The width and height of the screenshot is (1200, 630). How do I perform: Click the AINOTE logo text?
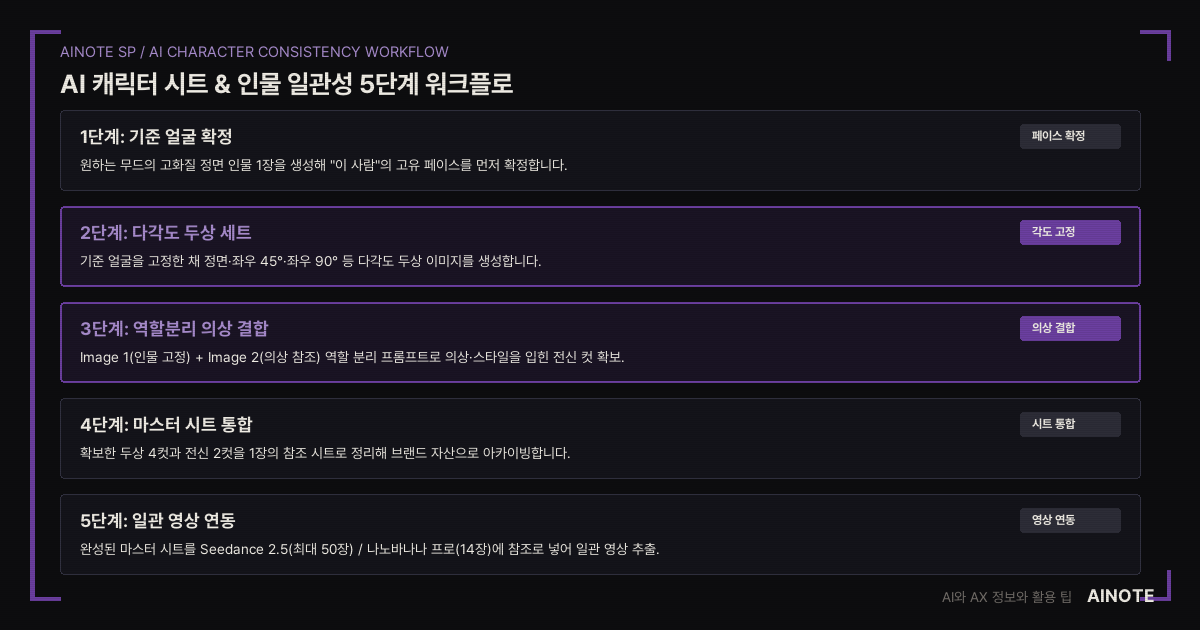click(1120, 596)
